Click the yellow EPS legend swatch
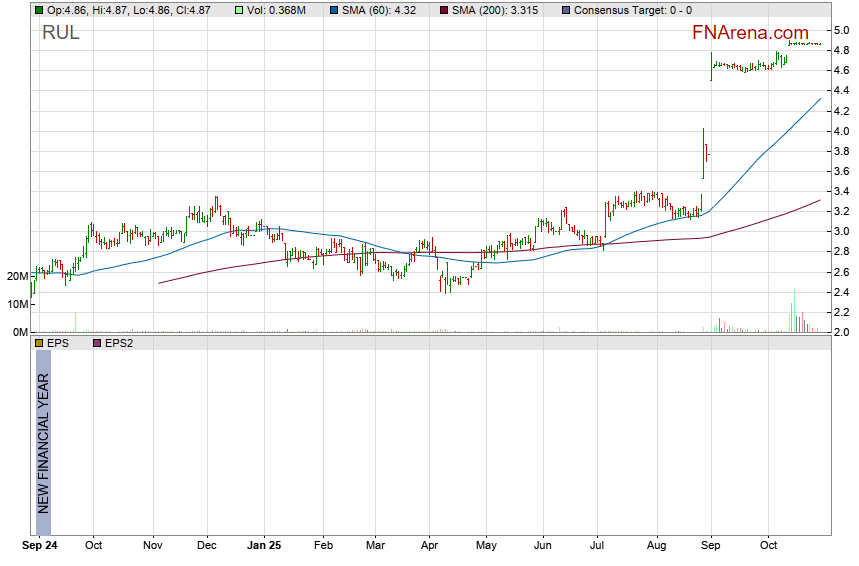859x566 pixels. click(x=38, y=343)
